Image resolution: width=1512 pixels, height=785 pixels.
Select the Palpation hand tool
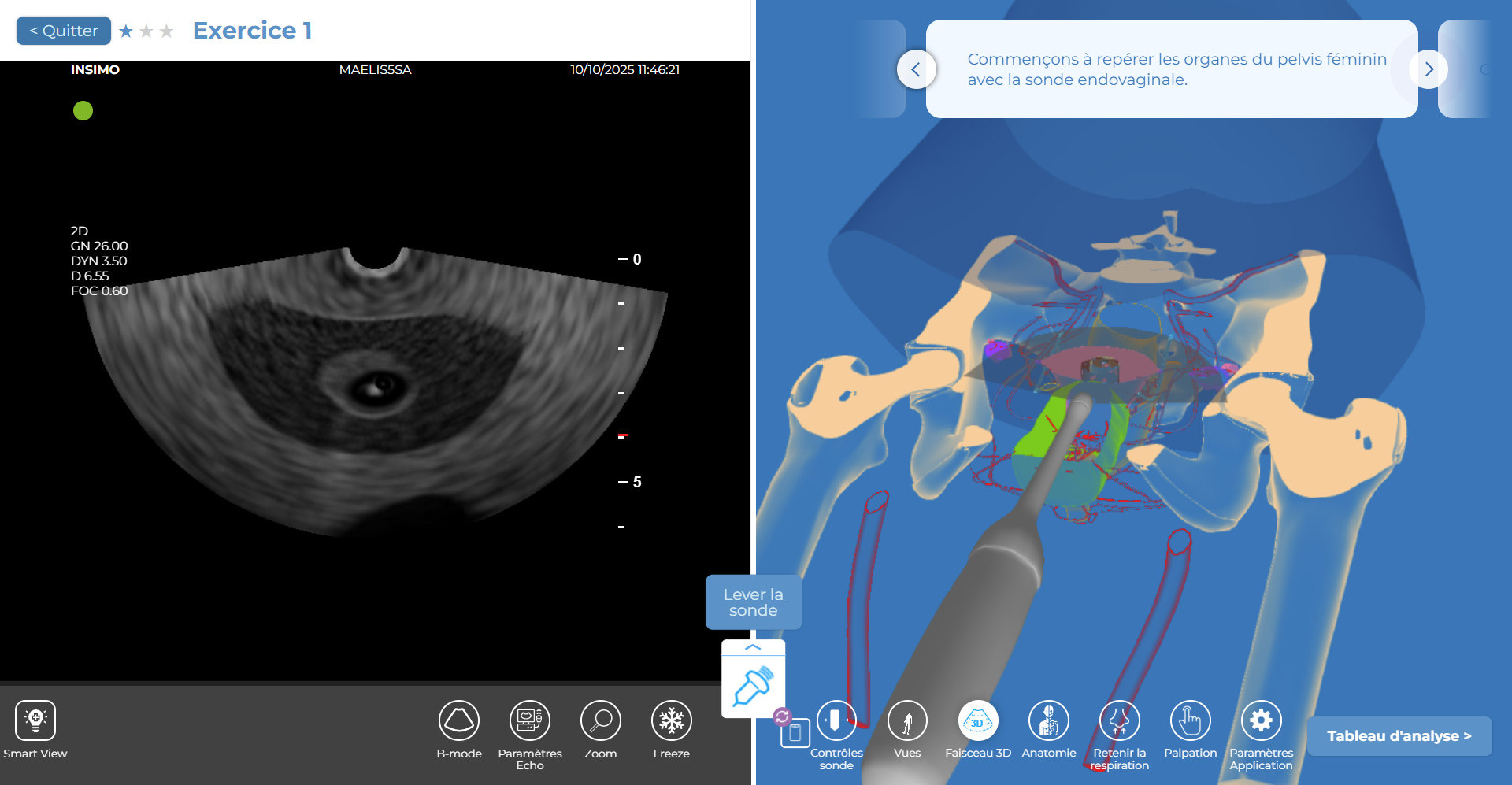1191,720
